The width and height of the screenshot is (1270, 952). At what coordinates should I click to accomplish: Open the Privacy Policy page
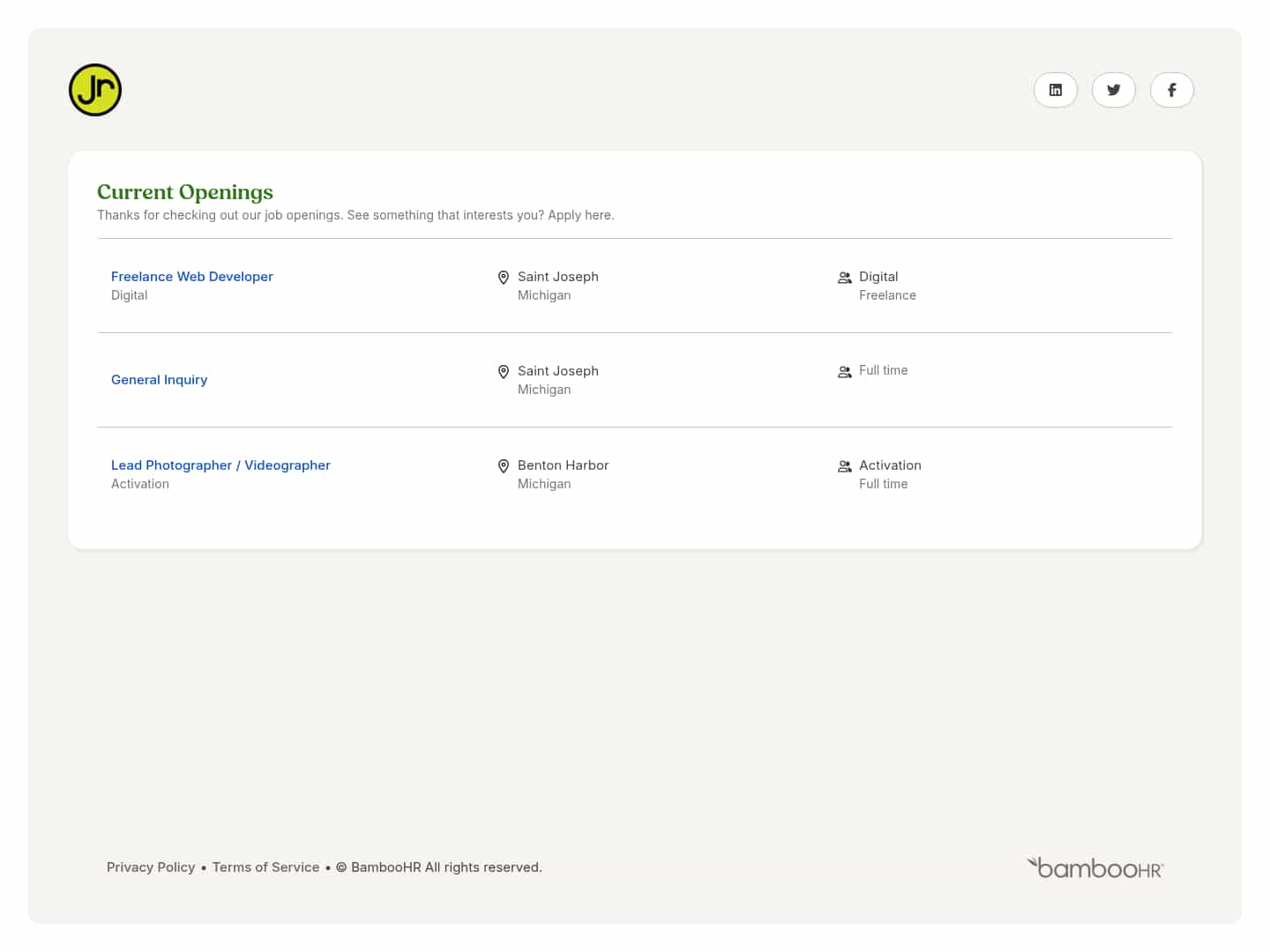[151, 867]
